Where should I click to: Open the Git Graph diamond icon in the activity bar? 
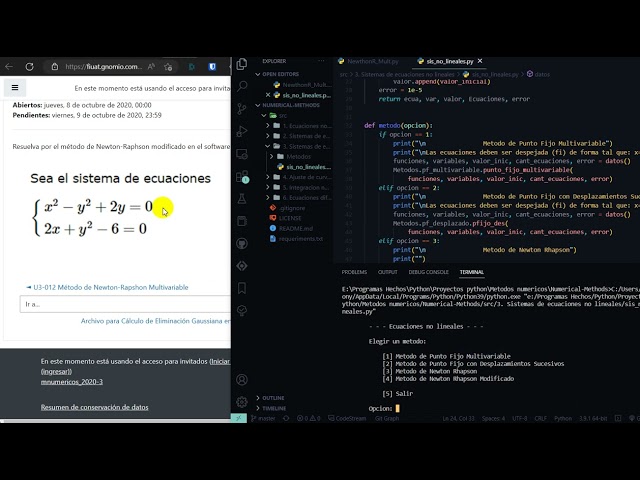(242, 266)
